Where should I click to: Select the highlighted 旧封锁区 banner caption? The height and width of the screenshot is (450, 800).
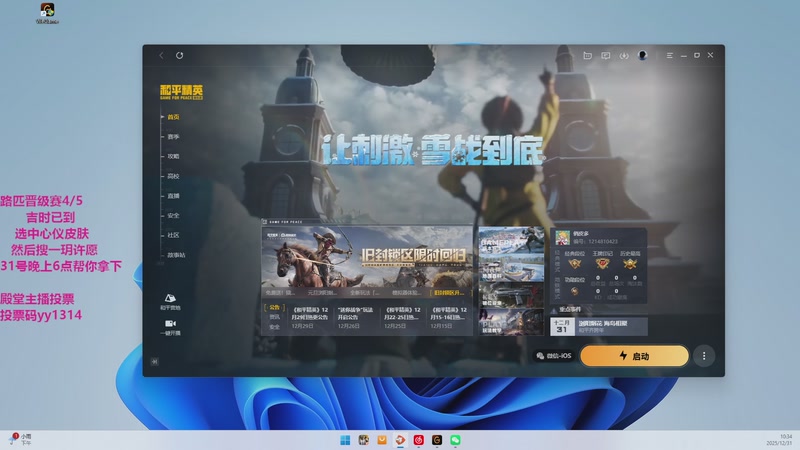pos(449,293)
